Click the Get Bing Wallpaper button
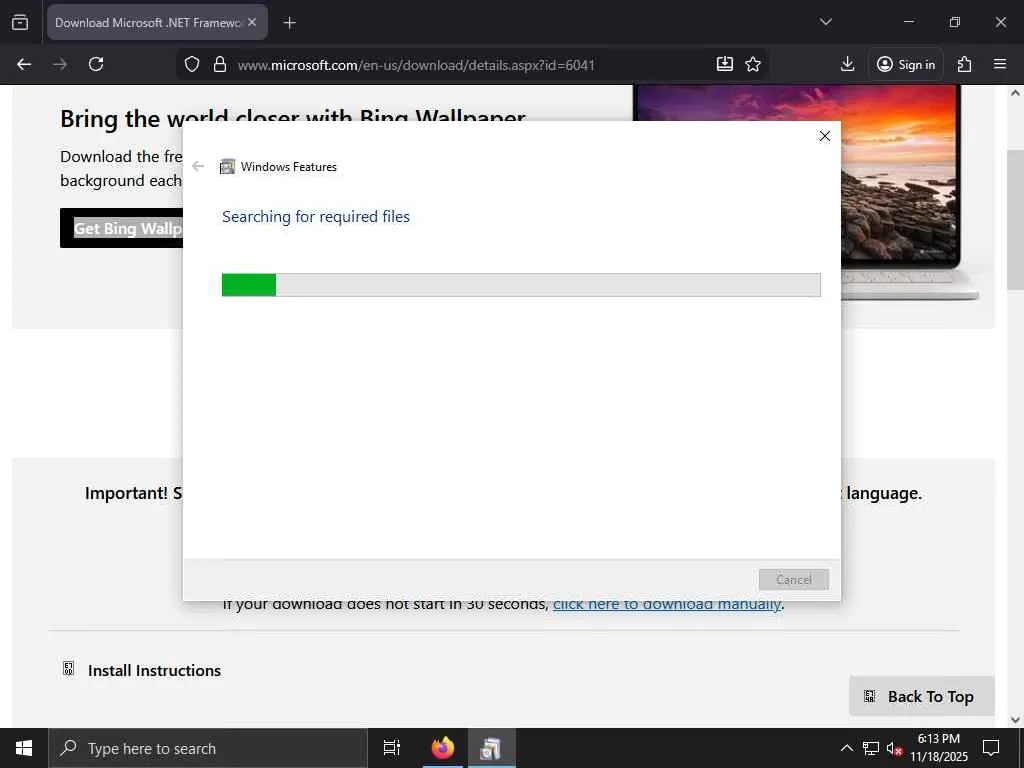Image resolution: width=1024 pixels, height=768 pixels. [121, 228]
